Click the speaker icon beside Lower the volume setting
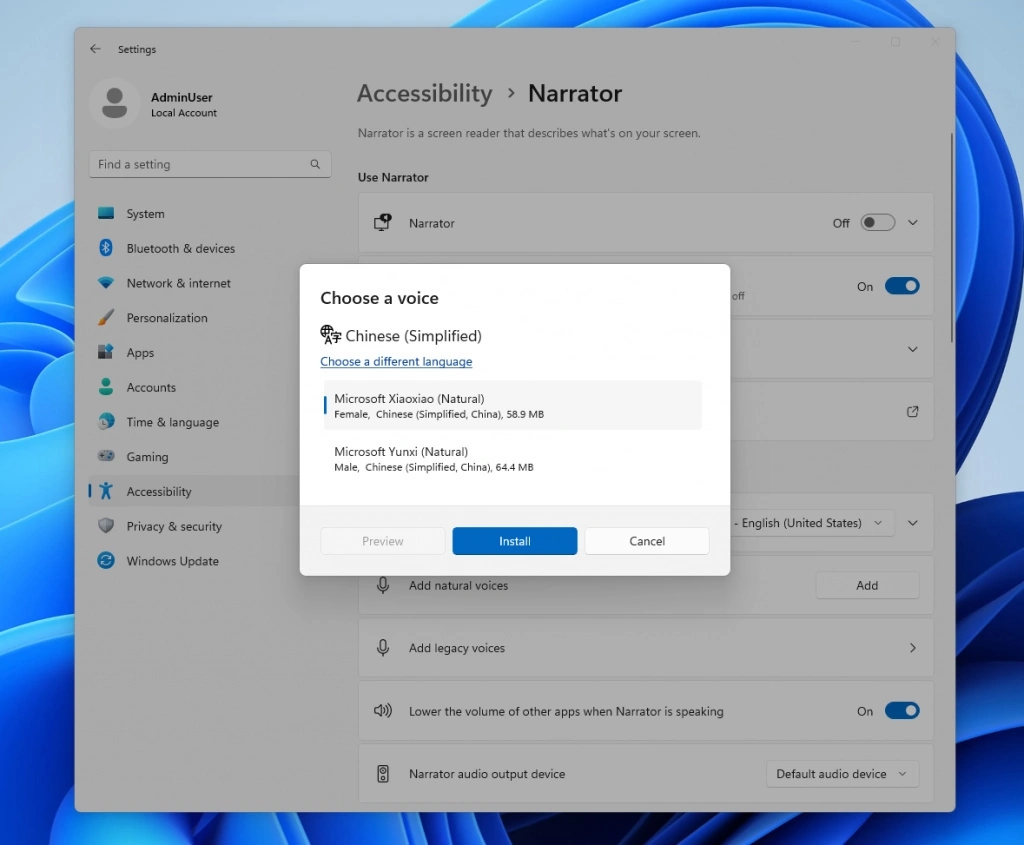The height and width of the screenshot is (845, 1024). point(383,711)
